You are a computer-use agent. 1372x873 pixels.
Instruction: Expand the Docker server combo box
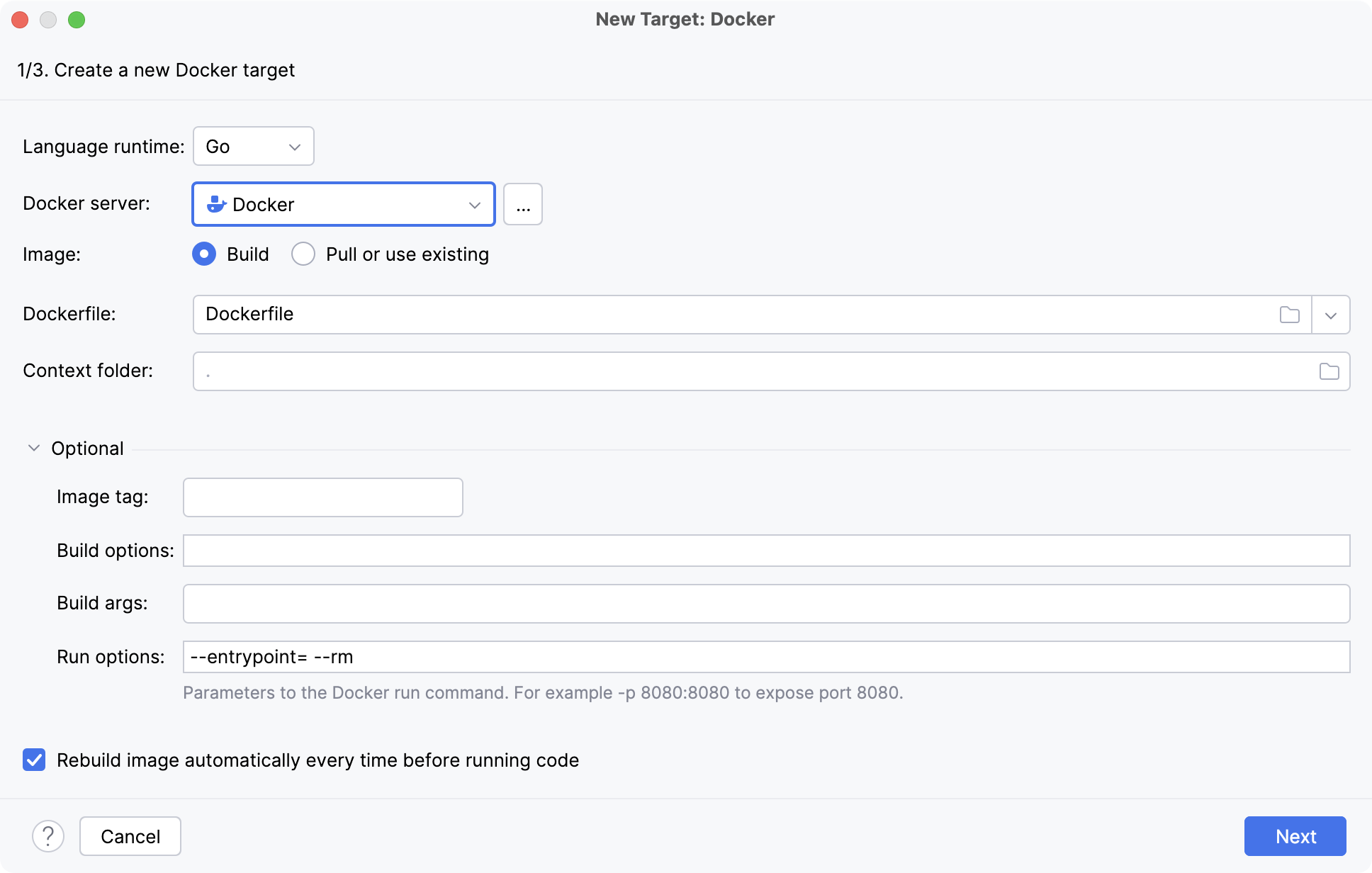click(342, 204)
